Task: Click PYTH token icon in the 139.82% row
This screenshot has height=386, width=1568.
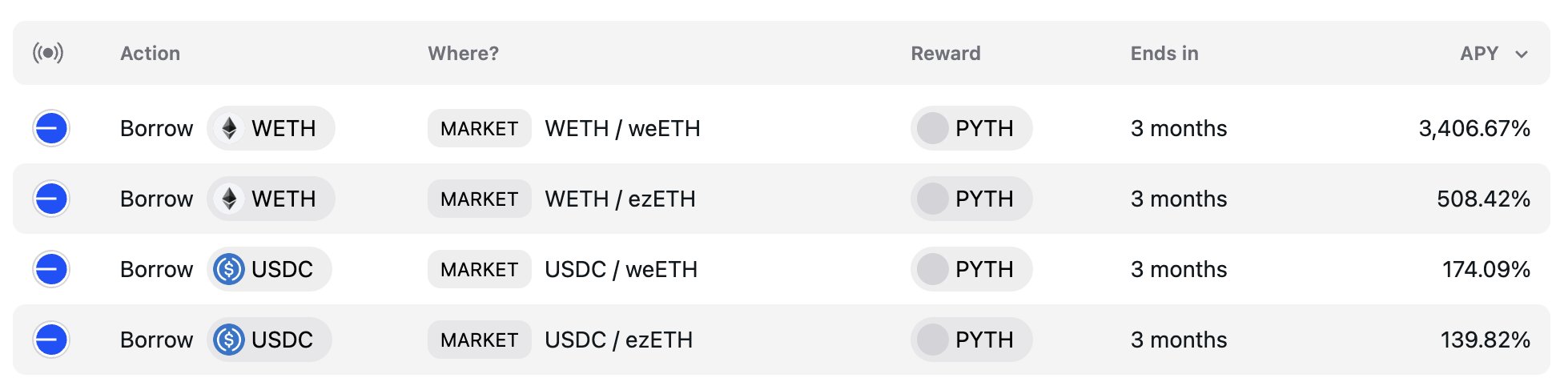Action: coord(932,340)
